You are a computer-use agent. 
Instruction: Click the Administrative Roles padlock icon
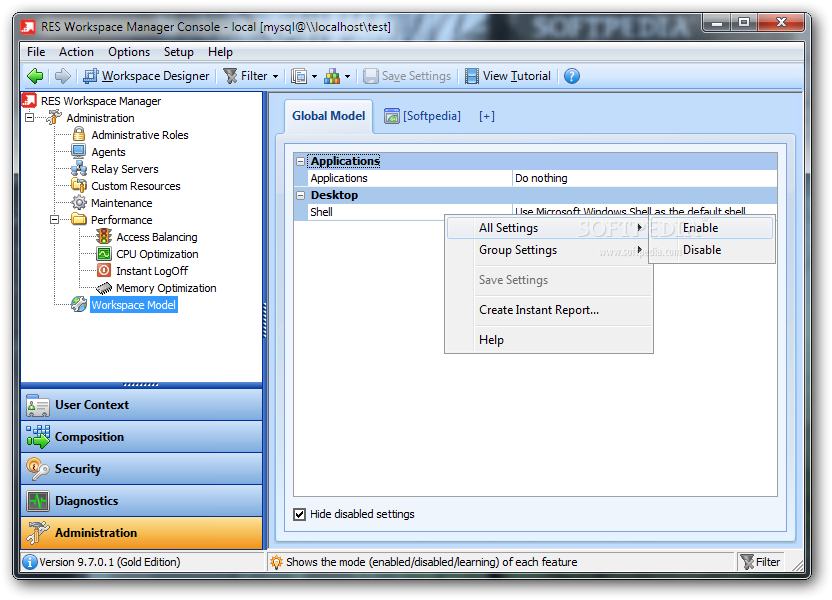click(79, 135)
